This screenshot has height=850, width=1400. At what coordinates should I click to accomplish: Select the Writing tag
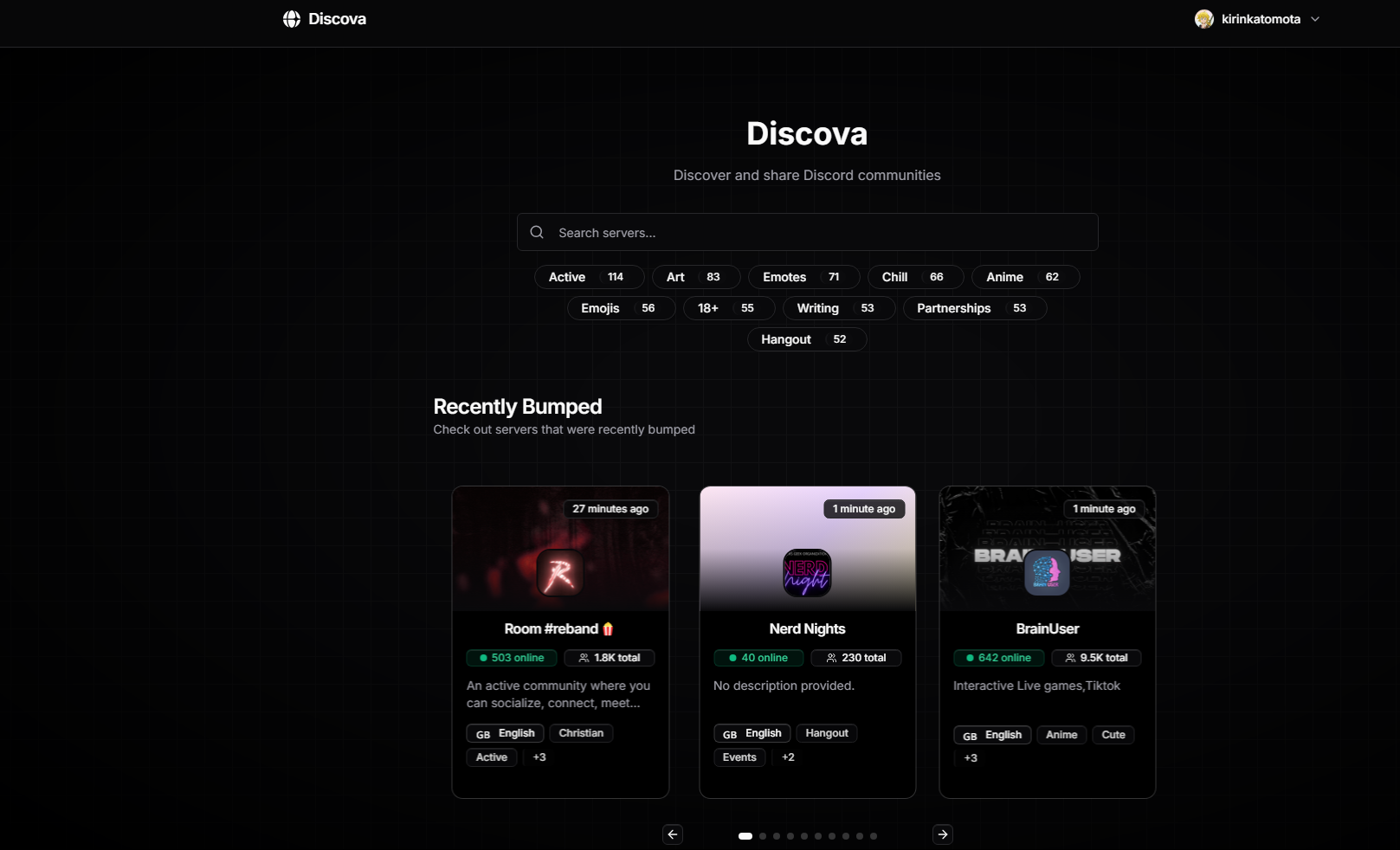[839, 308]
